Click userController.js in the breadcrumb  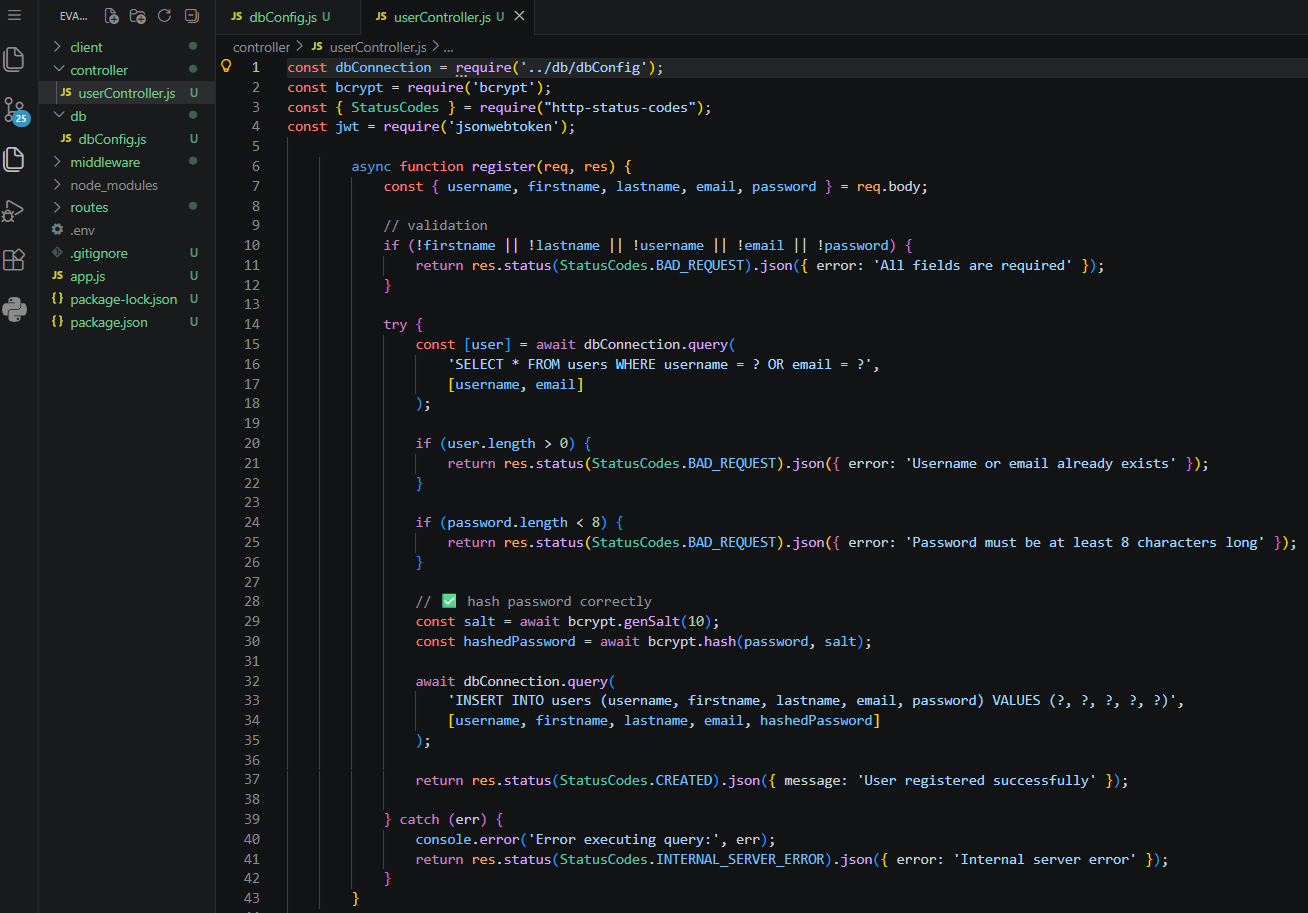pyautogui.click(x=378, y=47)
